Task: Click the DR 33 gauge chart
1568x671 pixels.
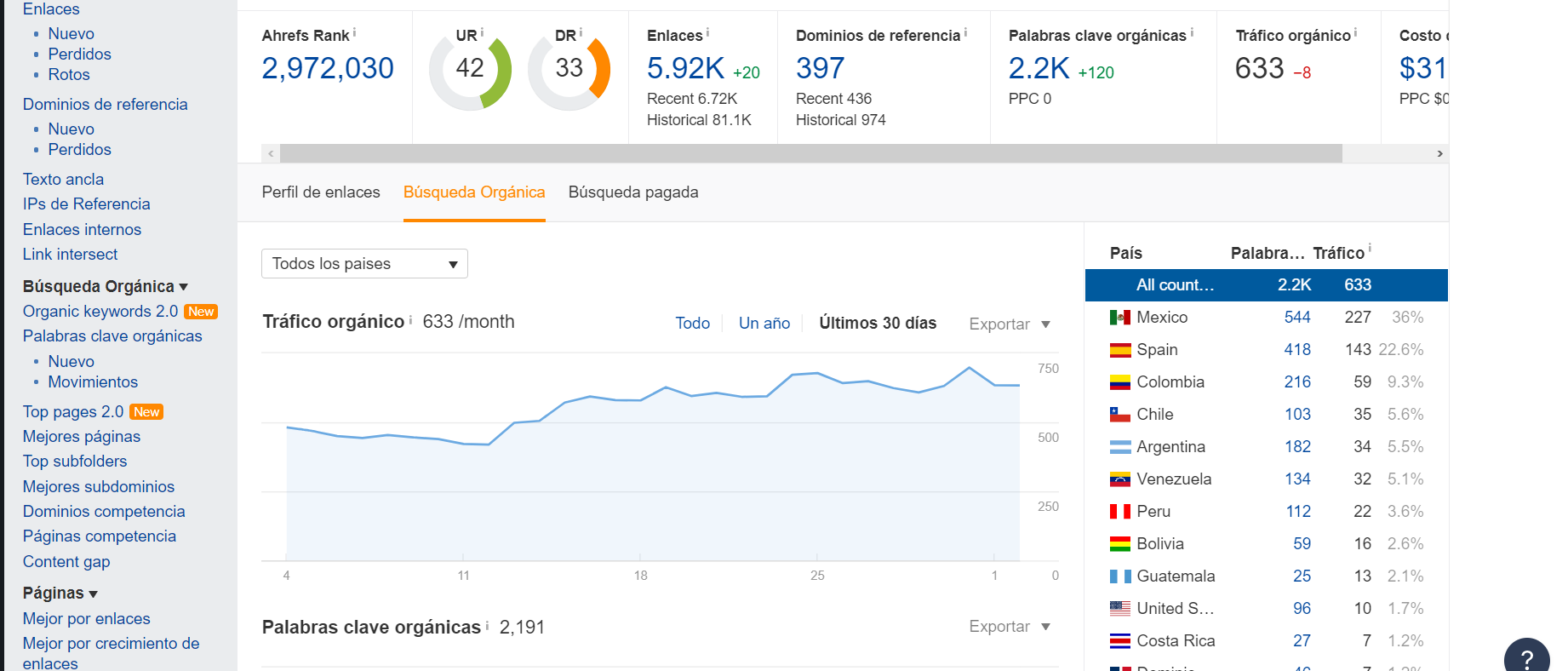Action: [569, 70]
